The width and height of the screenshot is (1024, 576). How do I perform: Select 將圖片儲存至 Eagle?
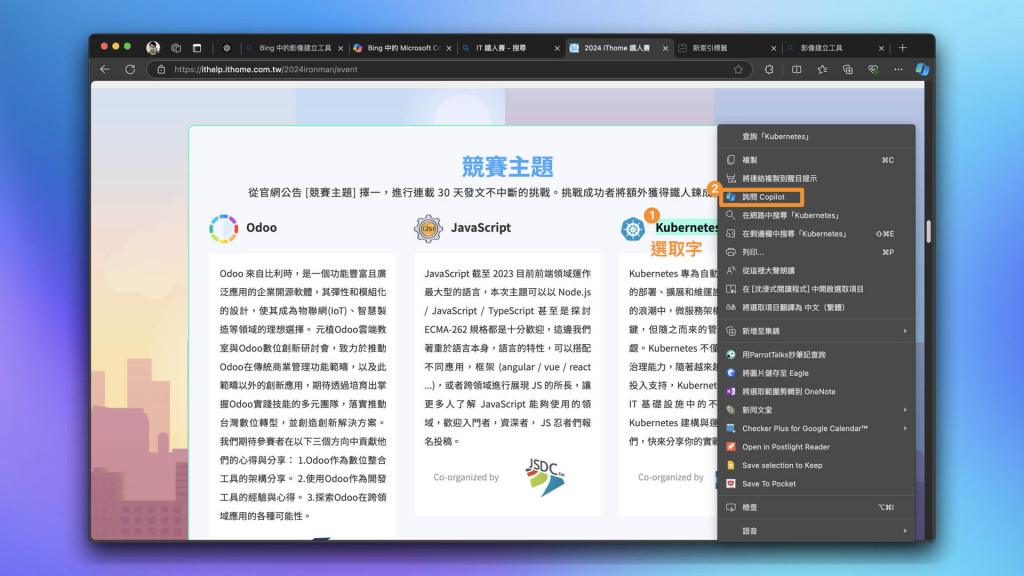[816, 373]
